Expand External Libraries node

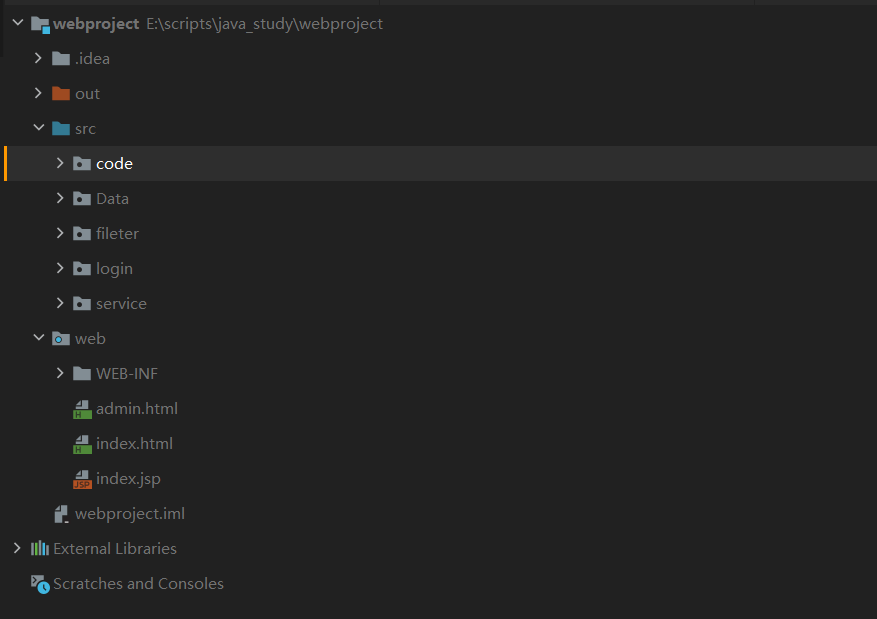pos(17,548)
